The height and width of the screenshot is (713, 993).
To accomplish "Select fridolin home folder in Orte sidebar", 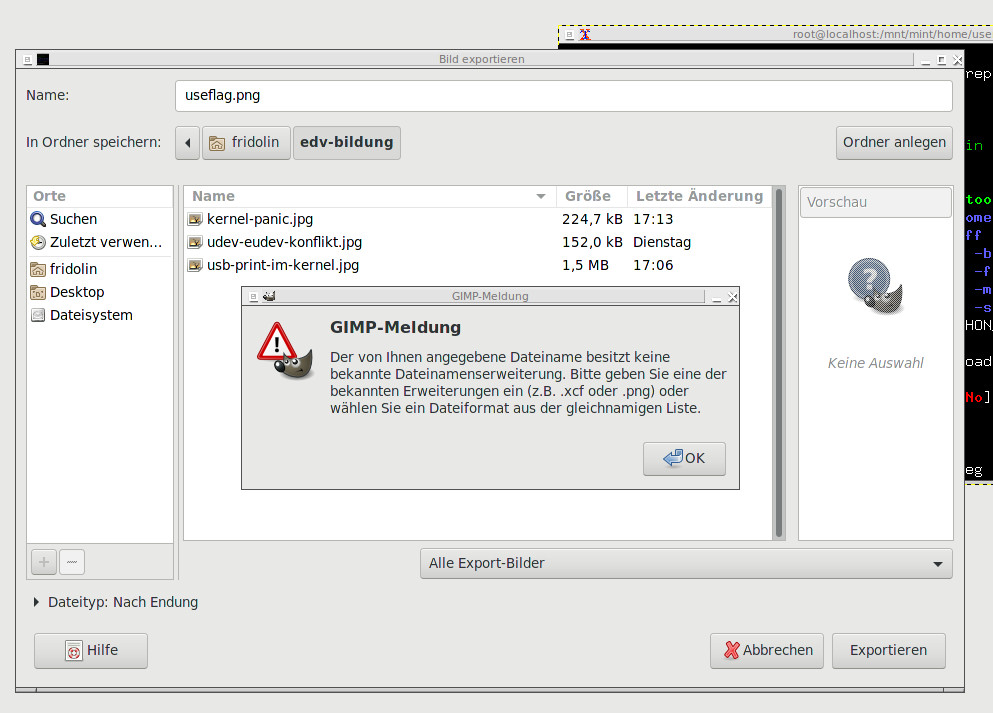I will pos(100,269).
